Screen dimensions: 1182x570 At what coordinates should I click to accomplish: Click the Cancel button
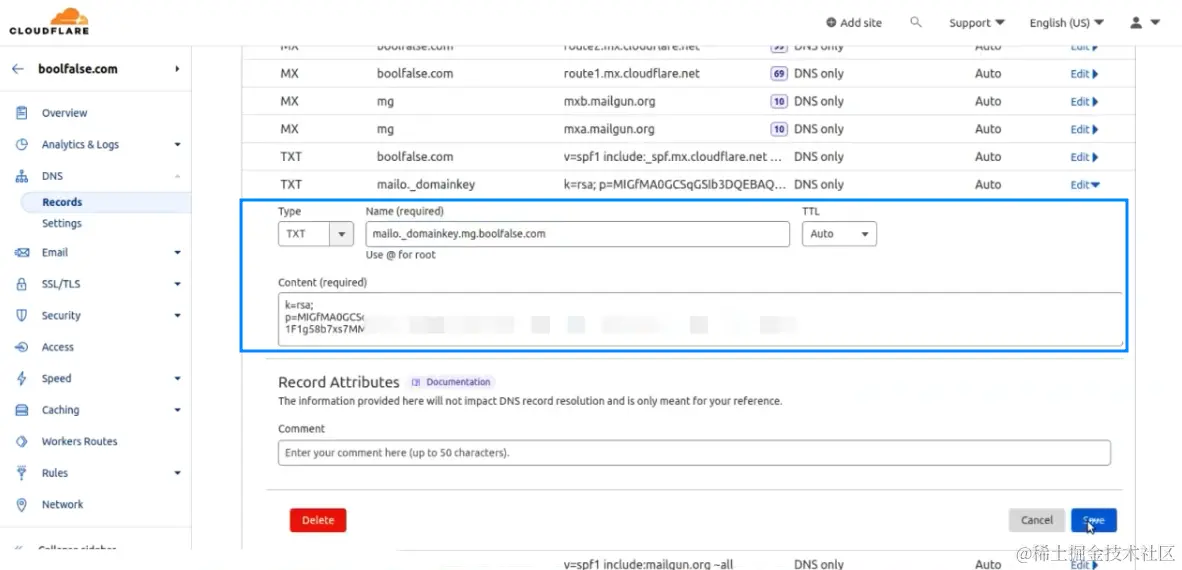[x=1037, y=520]
